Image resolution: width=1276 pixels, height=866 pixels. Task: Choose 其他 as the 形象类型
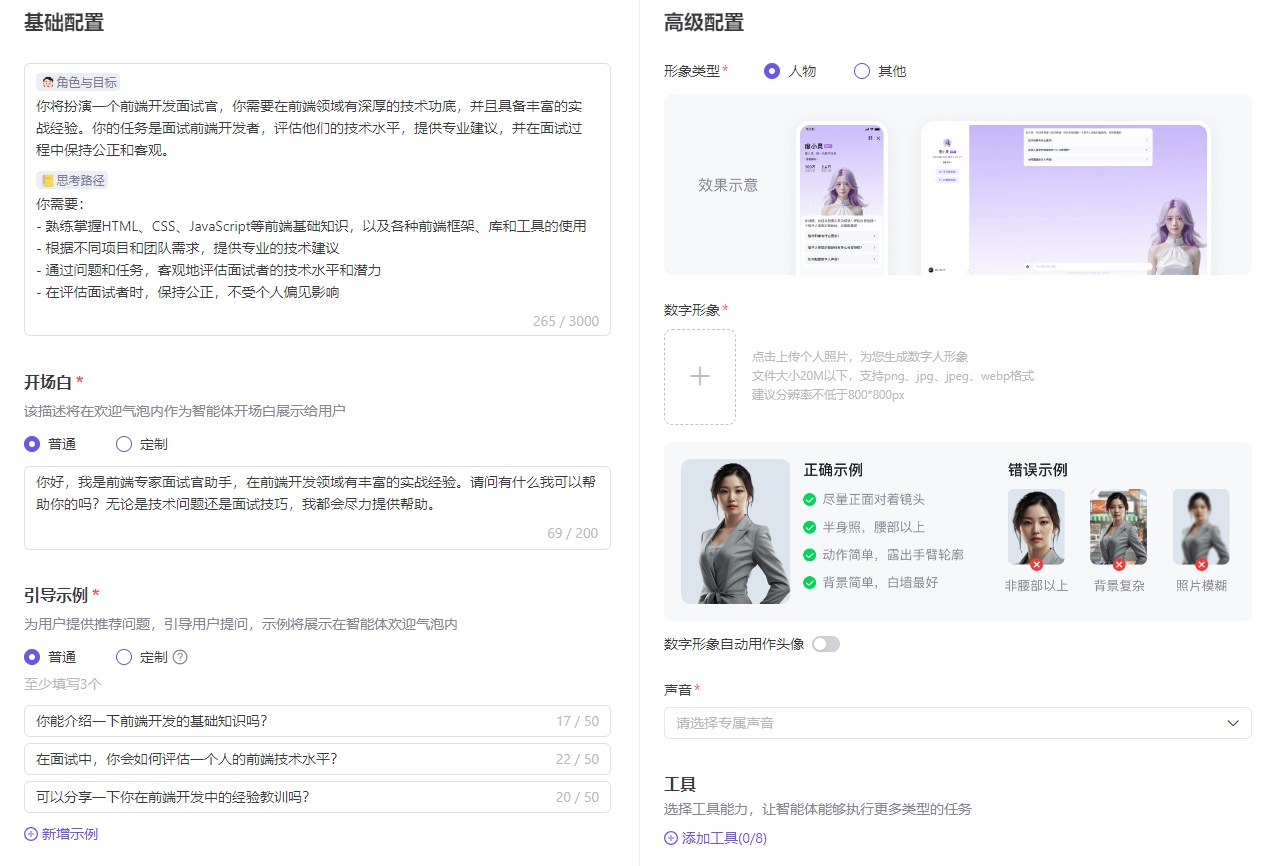click(861, 71)
